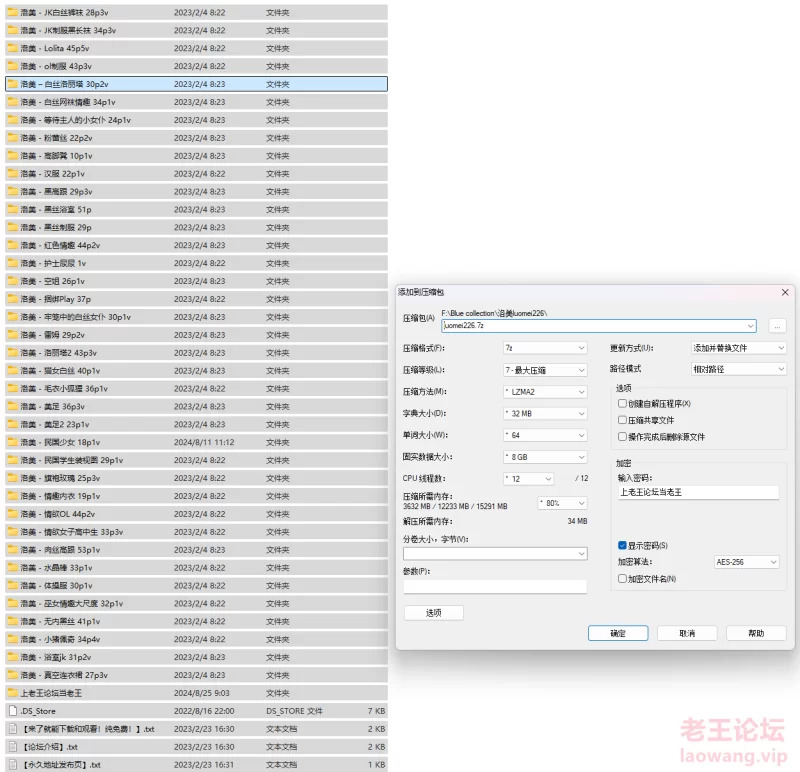Click the 确定 button

617,633
